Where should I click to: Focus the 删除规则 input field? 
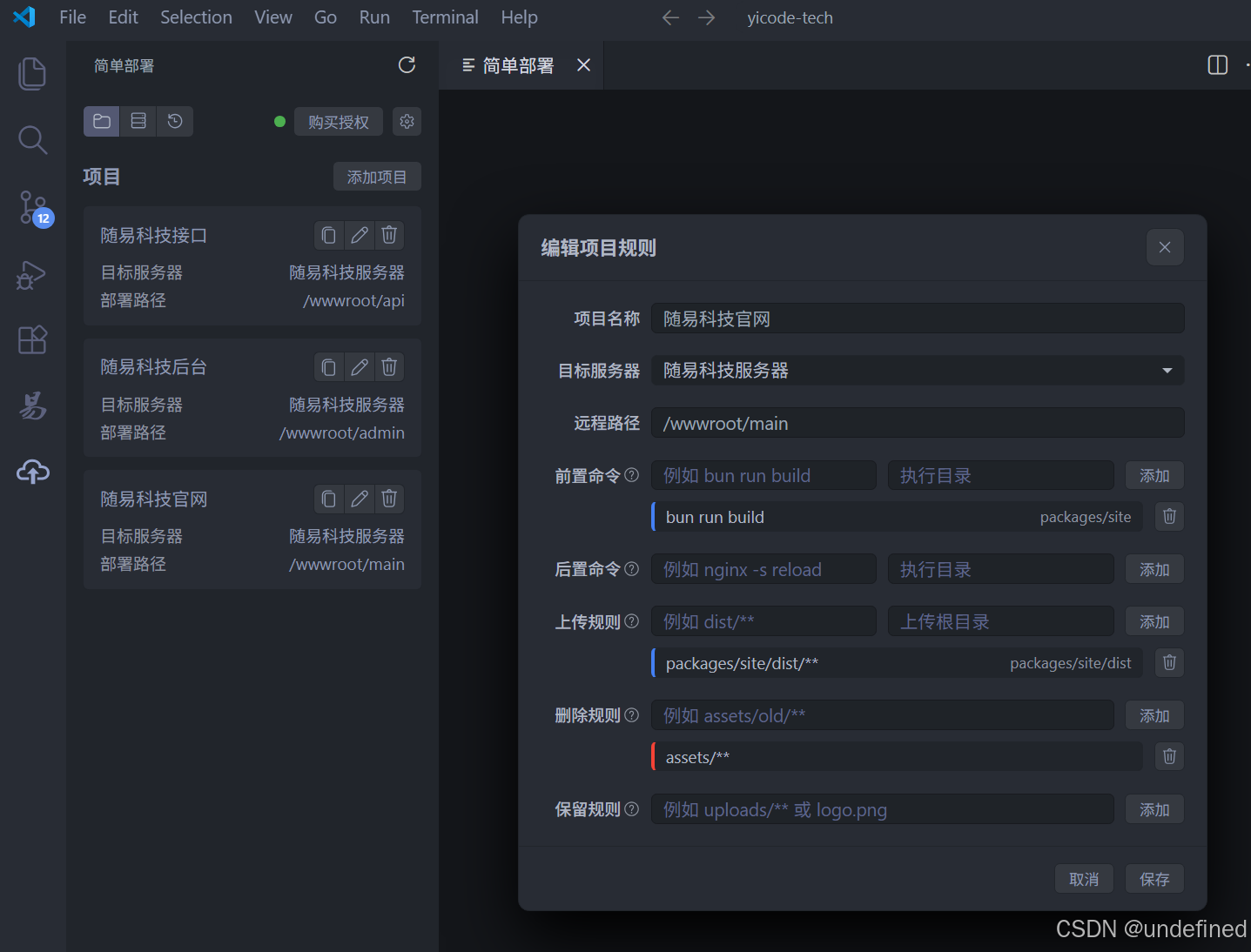883,715
